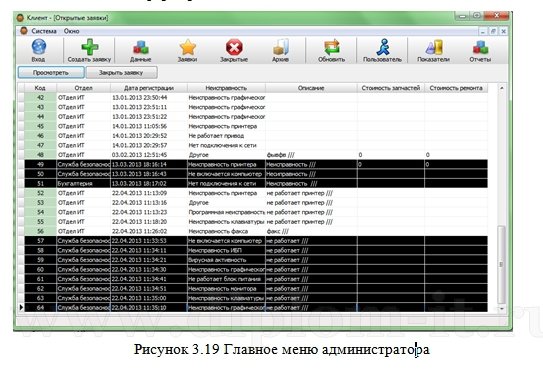The image size is (543, 376).
Task: Open the Окно menu
Action: [71, 31]
